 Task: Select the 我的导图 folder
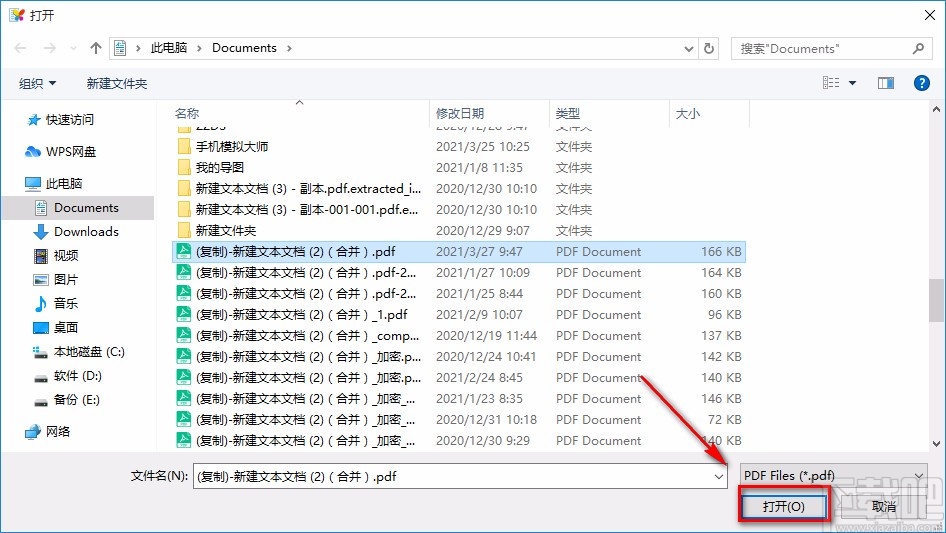[459, 168]
